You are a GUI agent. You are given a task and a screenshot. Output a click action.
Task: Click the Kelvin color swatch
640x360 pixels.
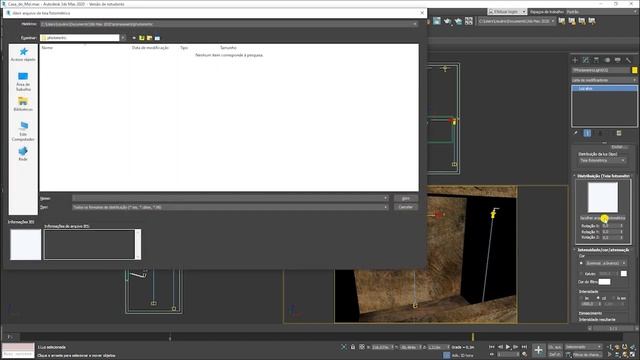tap(624, 273)
